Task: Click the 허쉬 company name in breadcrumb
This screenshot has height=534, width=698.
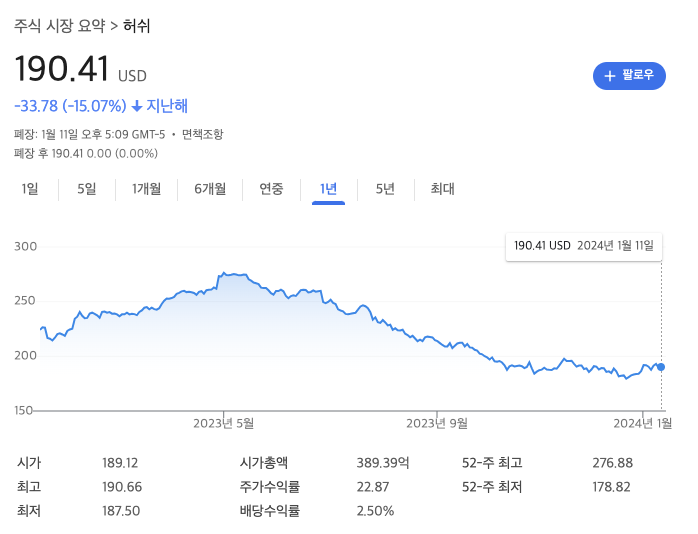Action: click(x=137, y=26)
